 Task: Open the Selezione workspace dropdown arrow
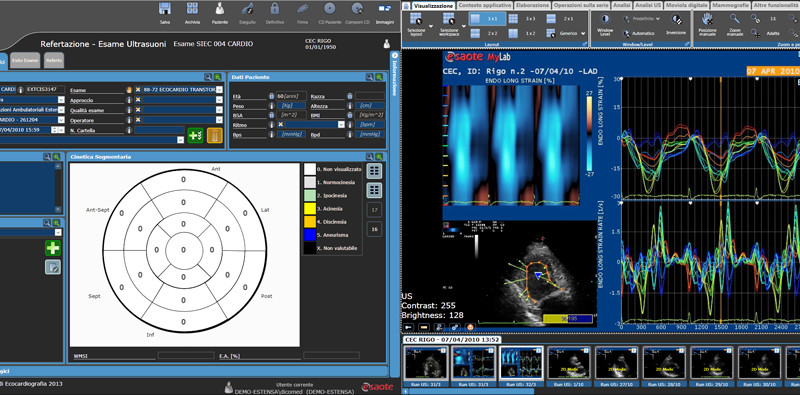pos(464,26)
